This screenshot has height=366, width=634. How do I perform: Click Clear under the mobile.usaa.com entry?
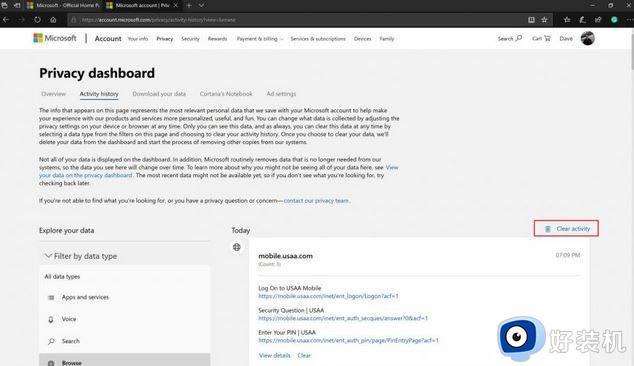tap(304, 355)
